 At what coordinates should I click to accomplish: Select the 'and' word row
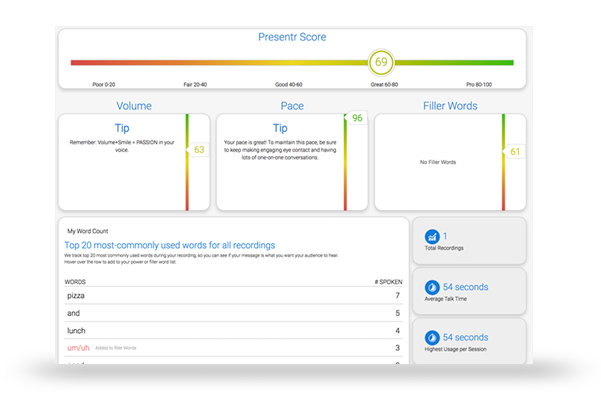pos(233,313)
